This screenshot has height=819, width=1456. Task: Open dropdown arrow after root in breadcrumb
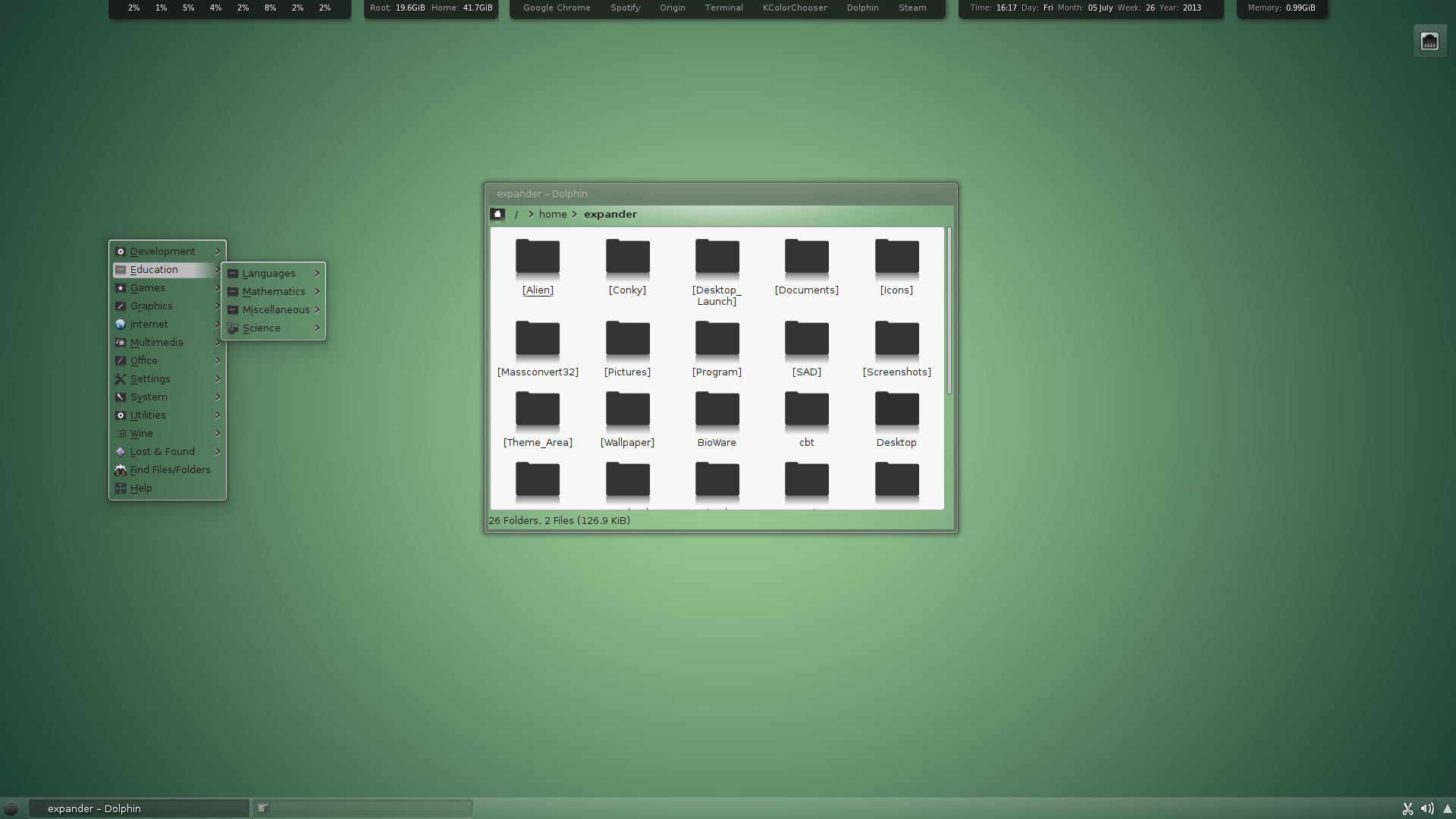(531, 215)
